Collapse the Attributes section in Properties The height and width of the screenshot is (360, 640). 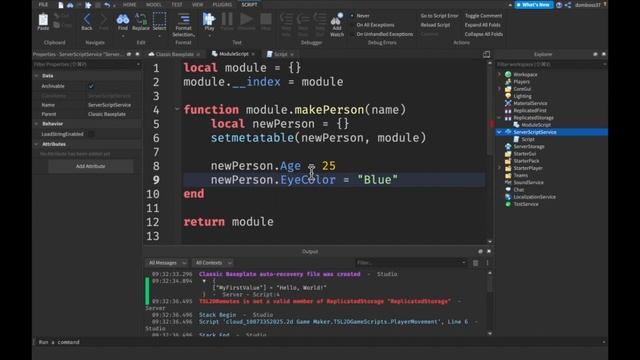click(x=36, y=144)
